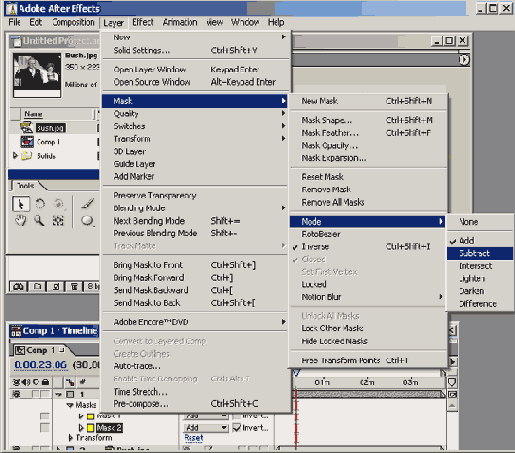Expand the Transform group
Screen dimensions: 515x453
(71, 437)
